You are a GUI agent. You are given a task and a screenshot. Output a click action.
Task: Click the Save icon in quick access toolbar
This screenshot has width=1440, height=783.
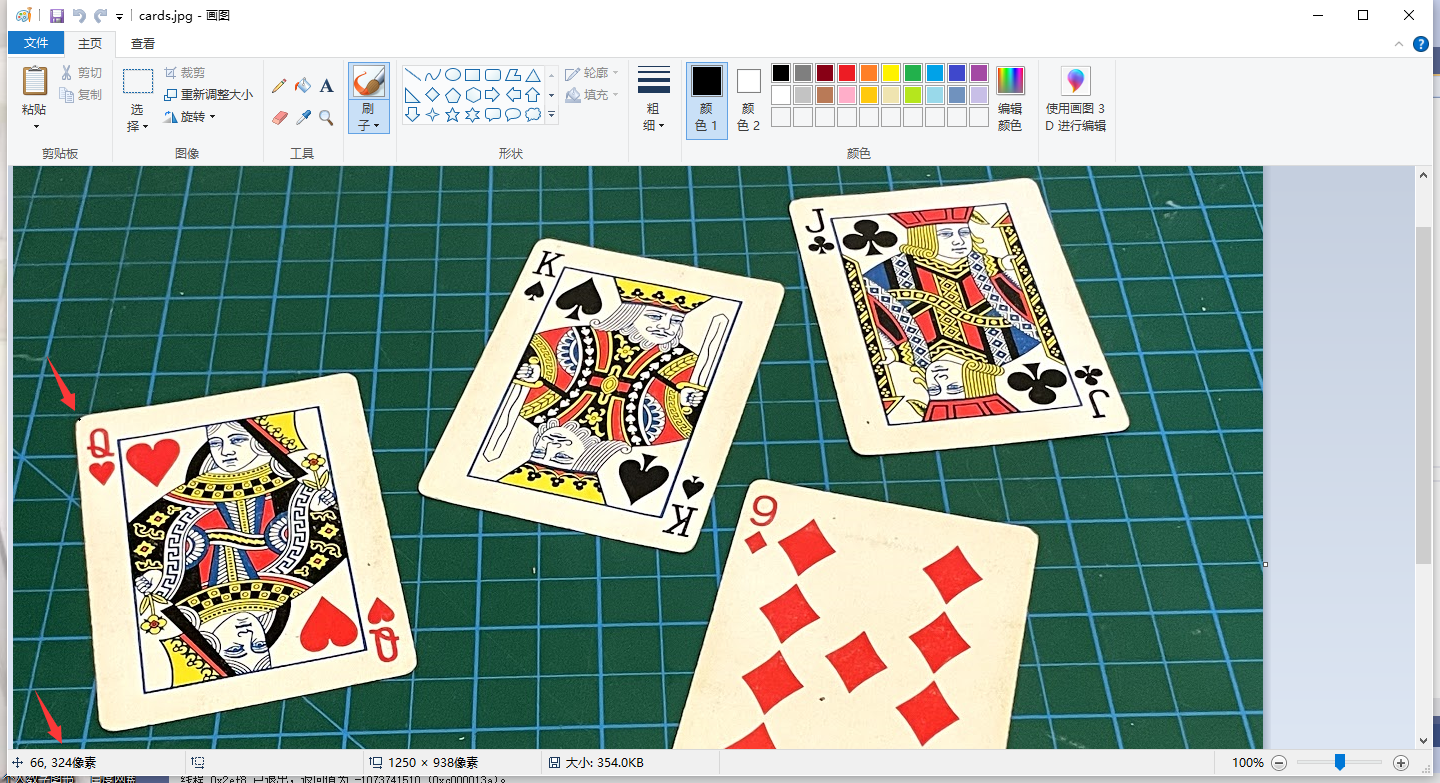[x=56, y=15]
